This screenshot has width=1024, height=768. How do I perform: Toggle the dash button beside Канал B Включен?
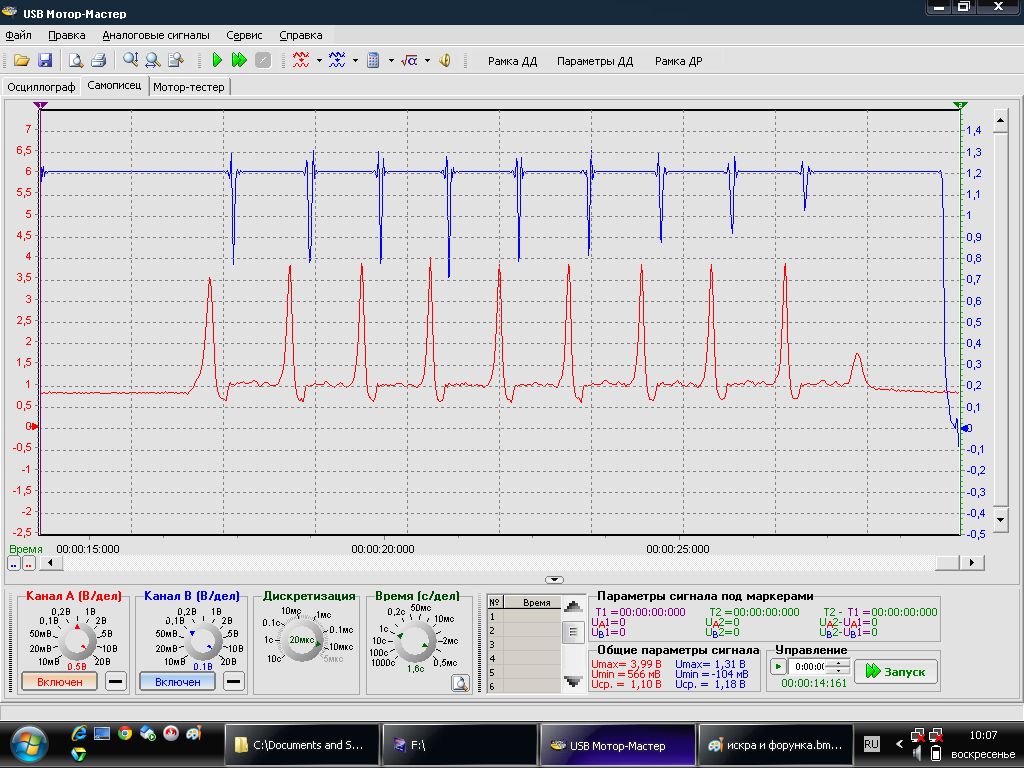233,682
